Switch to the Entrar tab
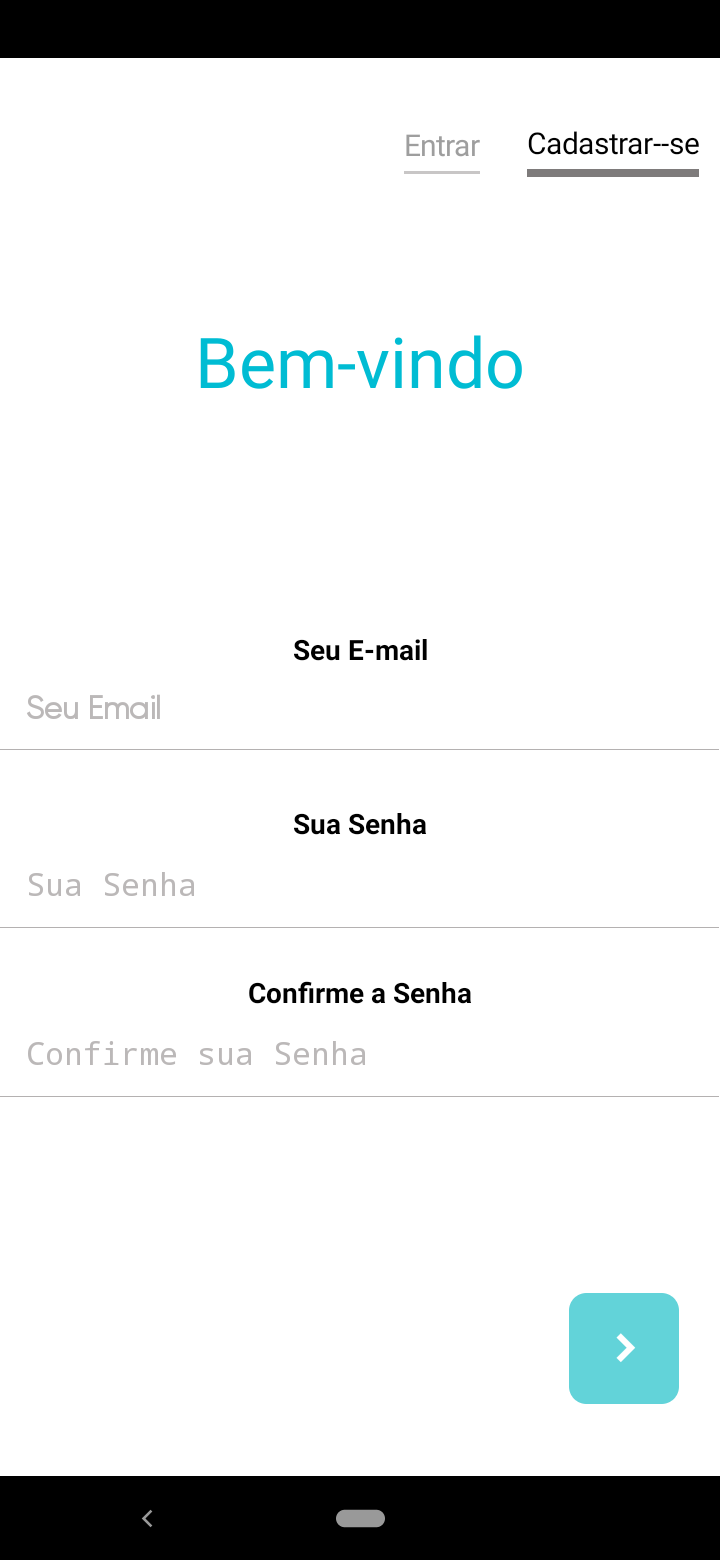Image resolution: width=720 pixels, height=1560 pixels. 442,146
